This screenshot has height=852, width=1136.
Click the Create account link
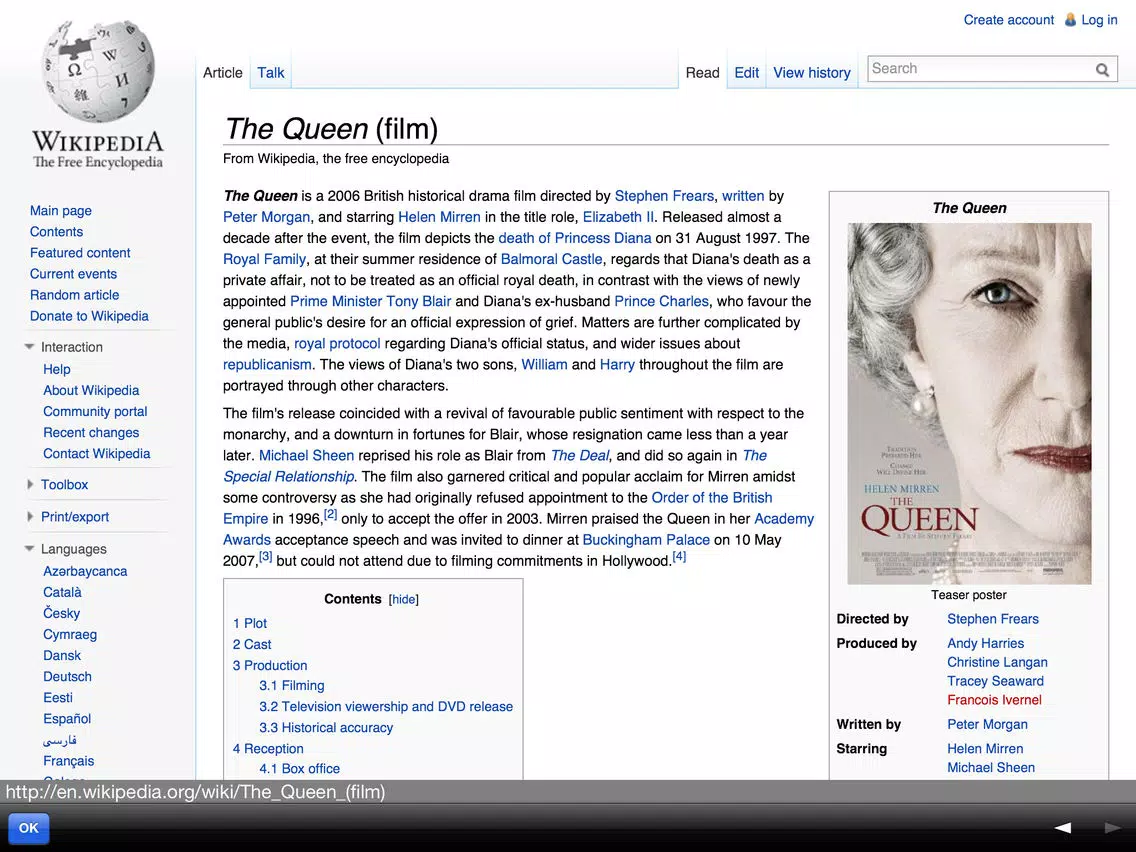(1008, 20)
